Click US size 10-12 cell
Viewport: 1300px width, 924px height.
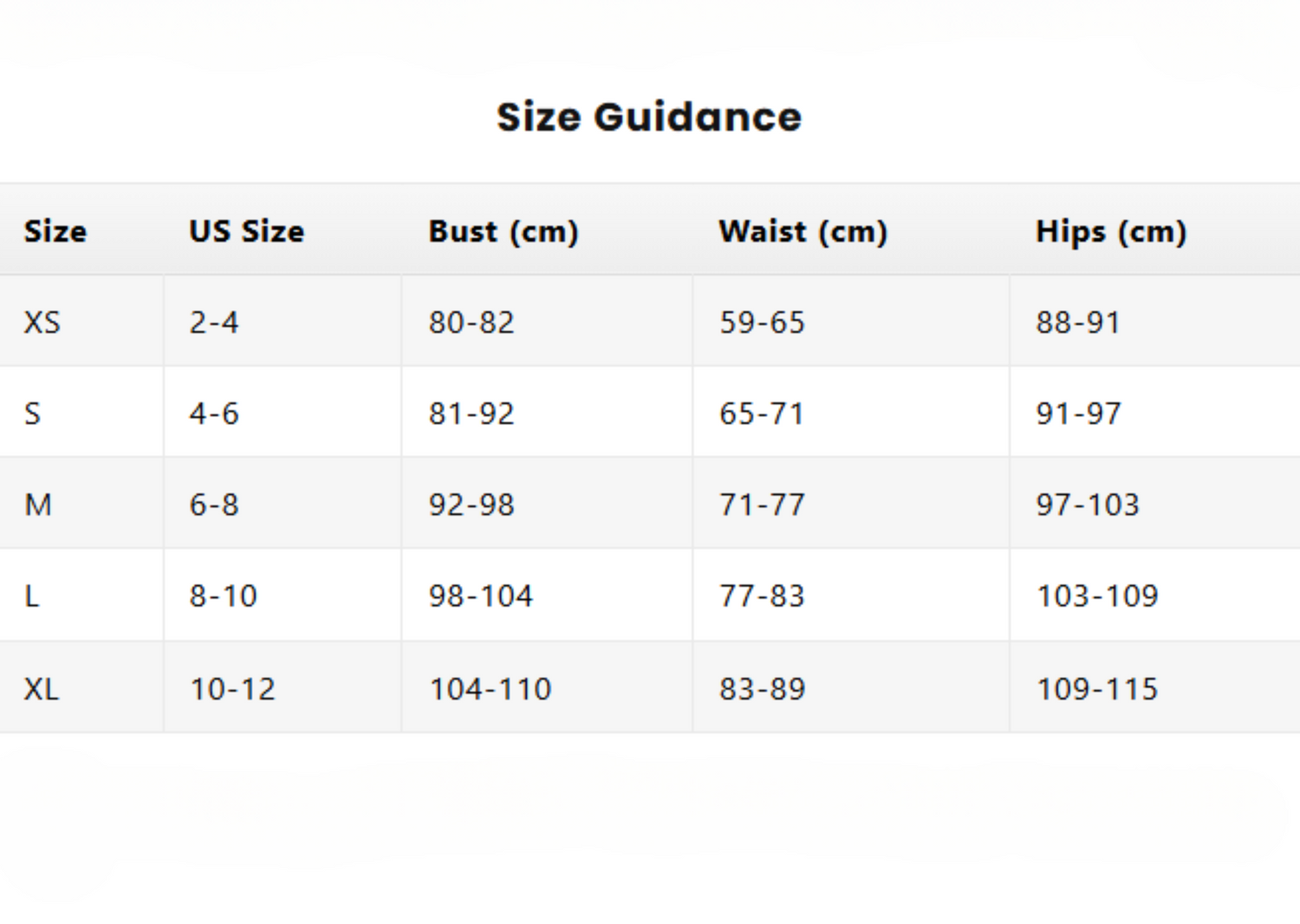[232, 689]
